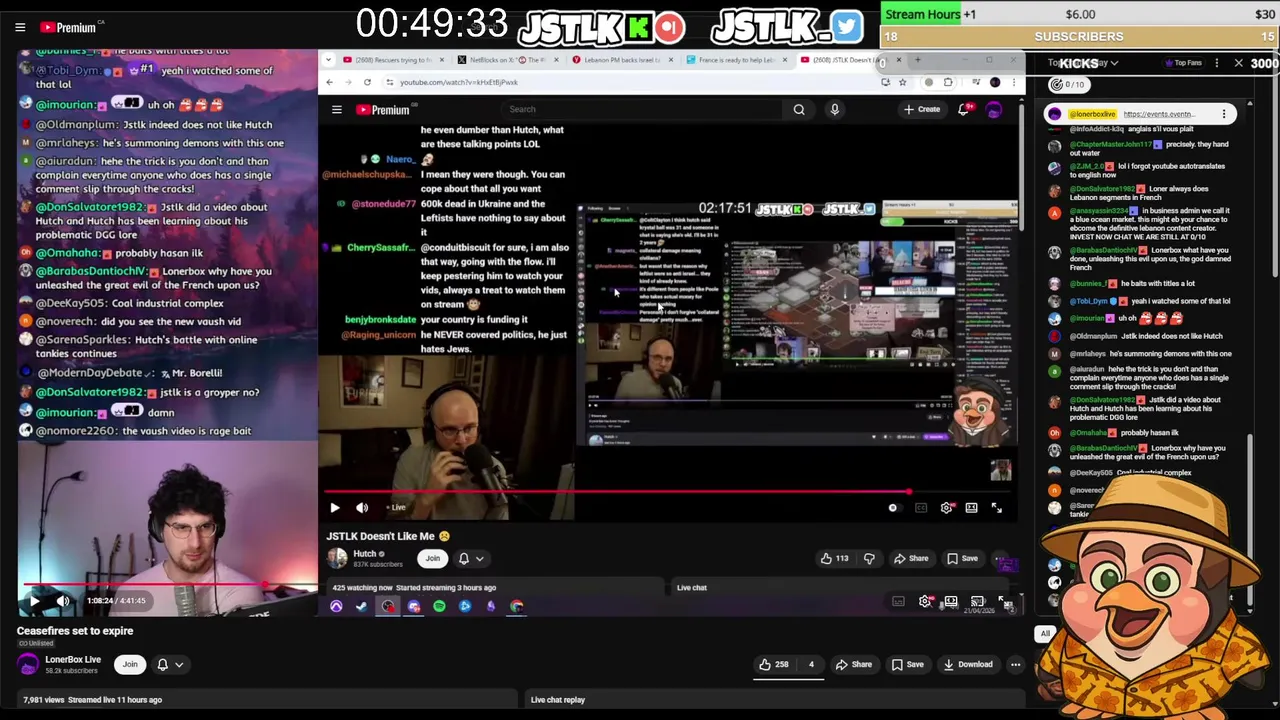
Task: Download the LonerBox video
Action: (x=967, y=664)
